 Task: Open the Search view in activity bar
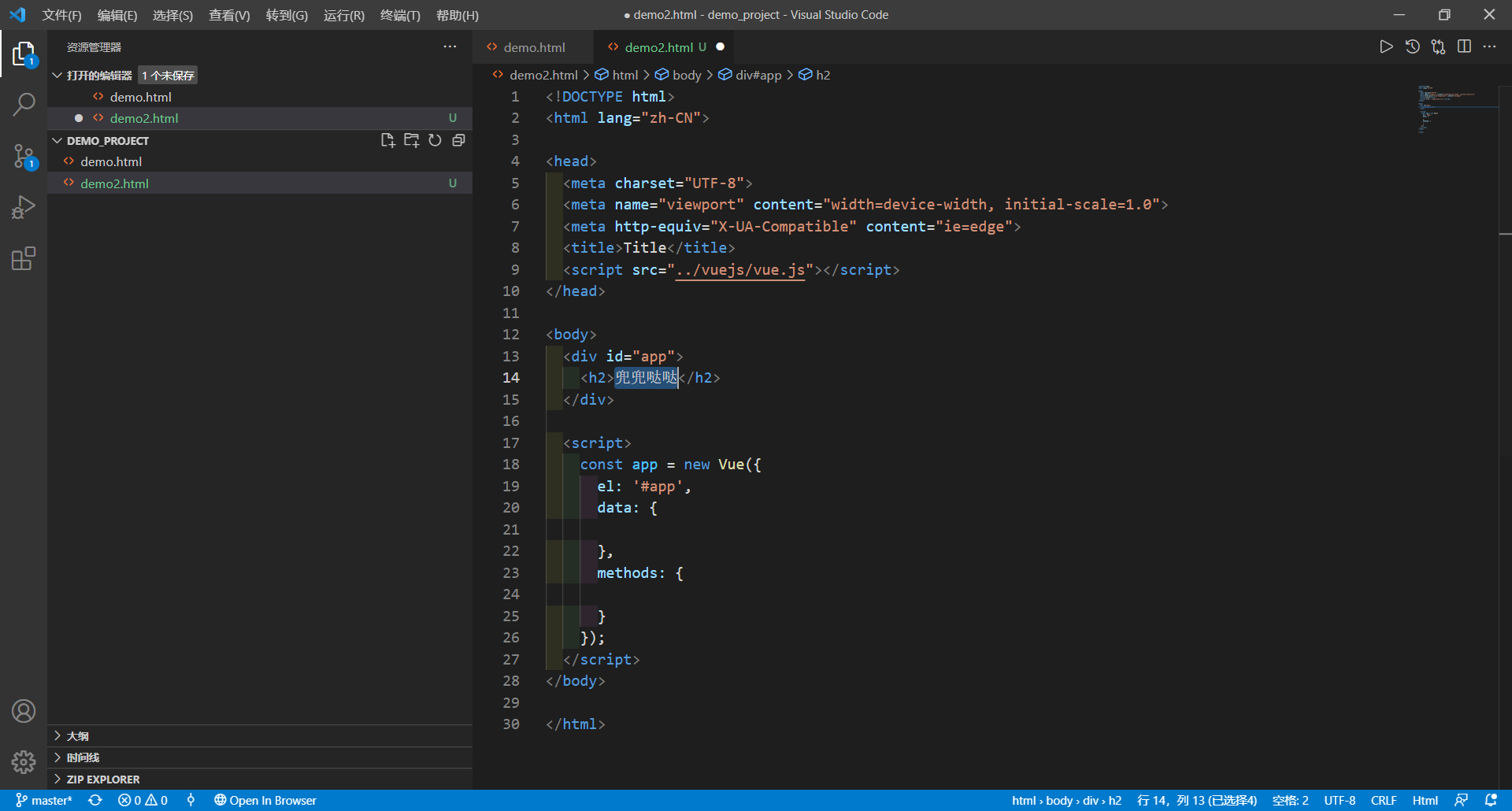point(24,104)
